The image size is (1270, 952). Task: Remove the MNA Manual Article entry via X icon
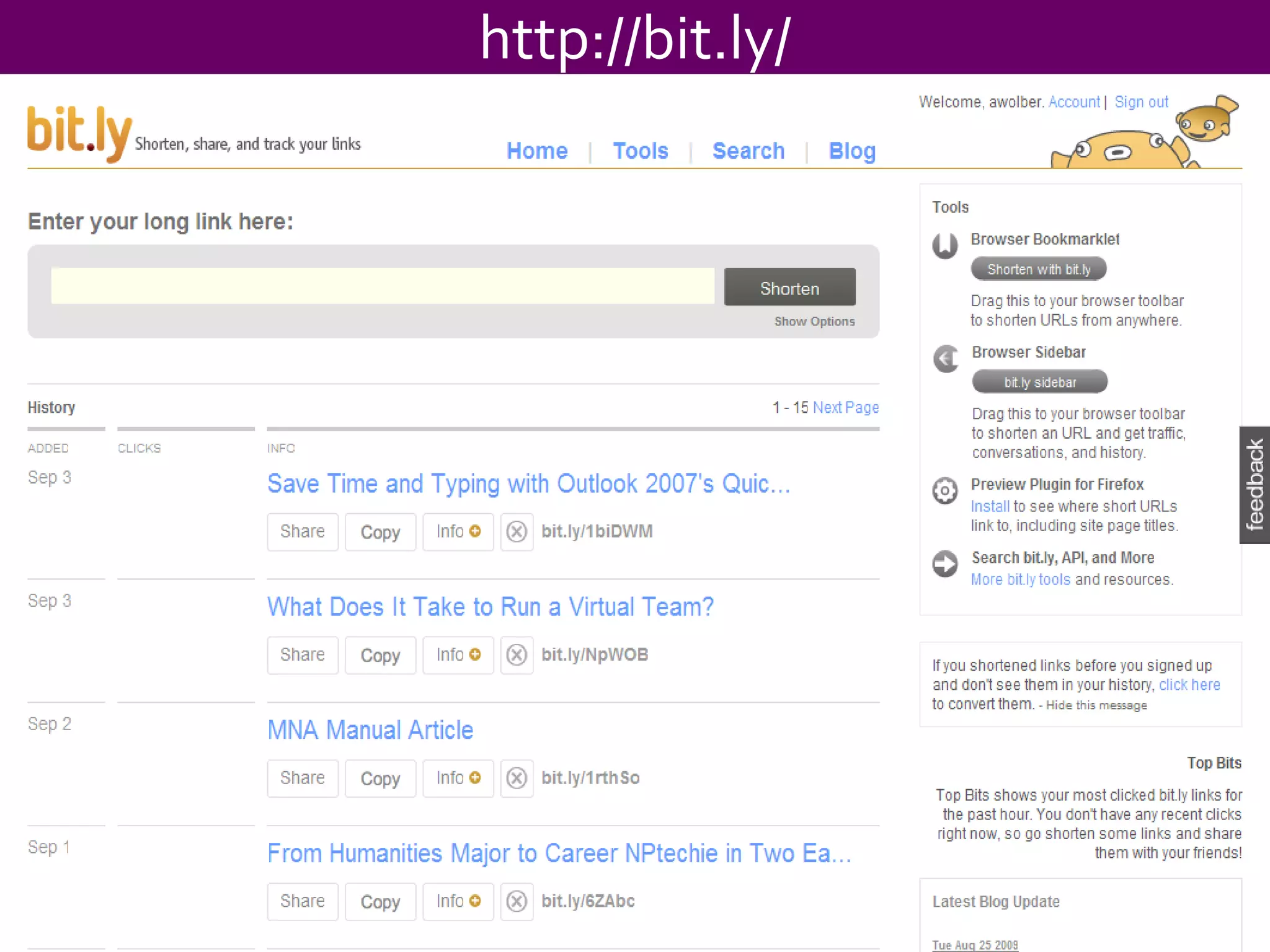517,778
